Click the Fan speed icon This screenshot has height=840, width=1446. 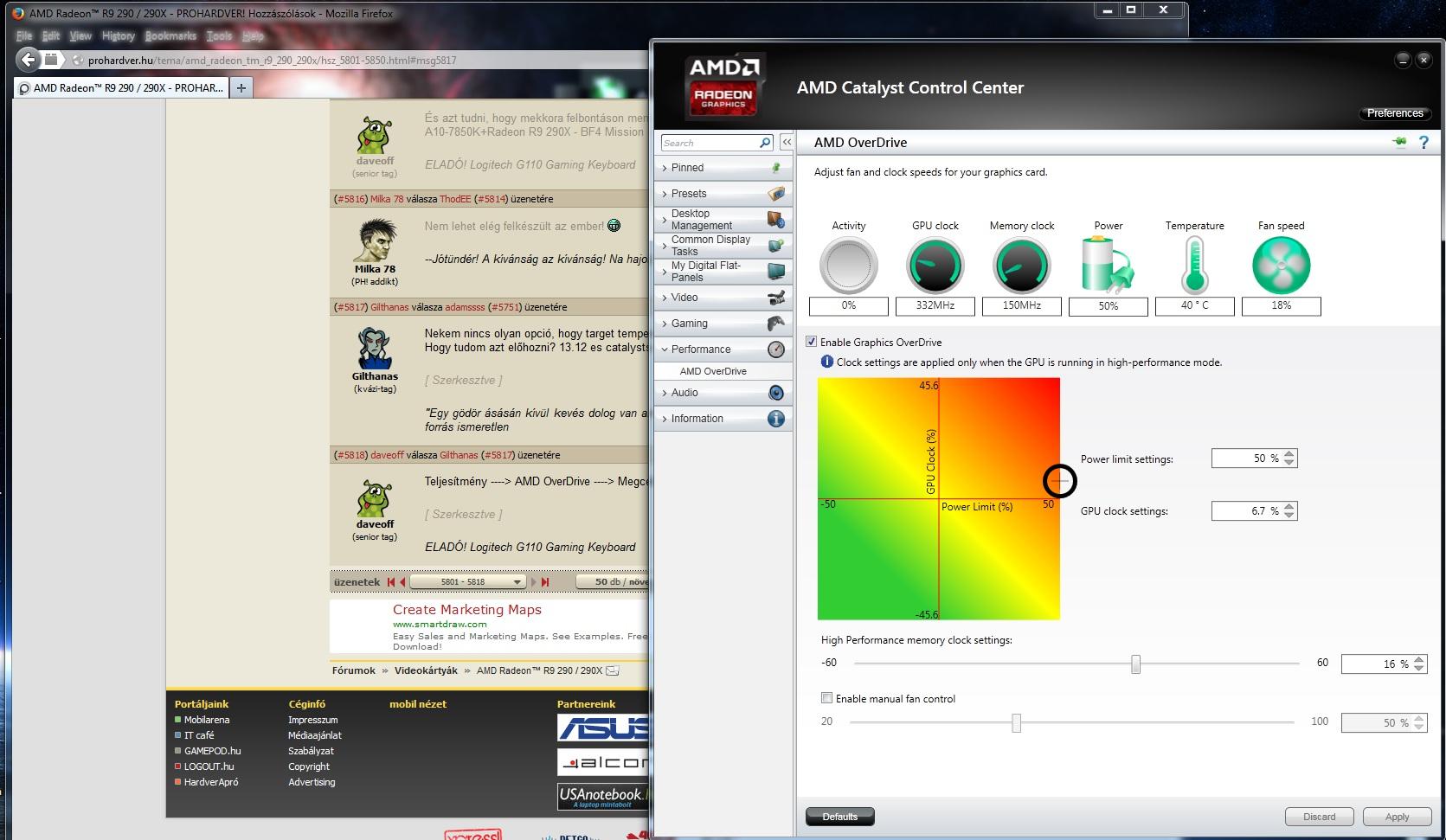pyautogui.click(x=1282, y=266)
